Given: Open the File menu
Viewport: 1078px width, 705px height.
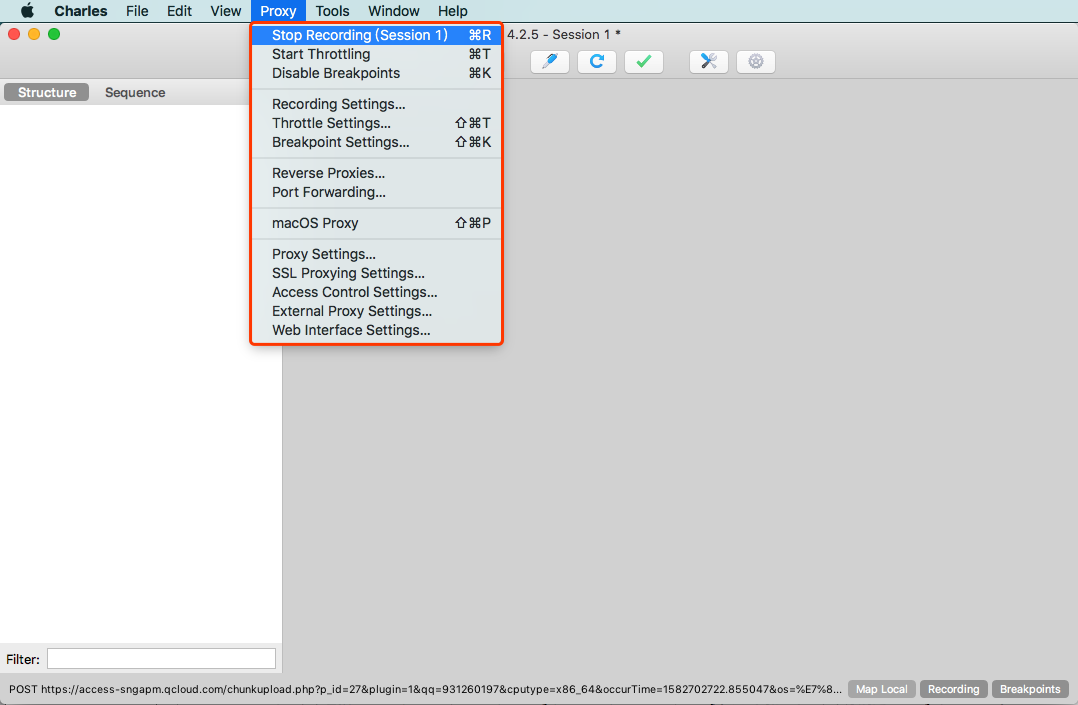Looking at the screenshot, I should [x=137, y=11].
